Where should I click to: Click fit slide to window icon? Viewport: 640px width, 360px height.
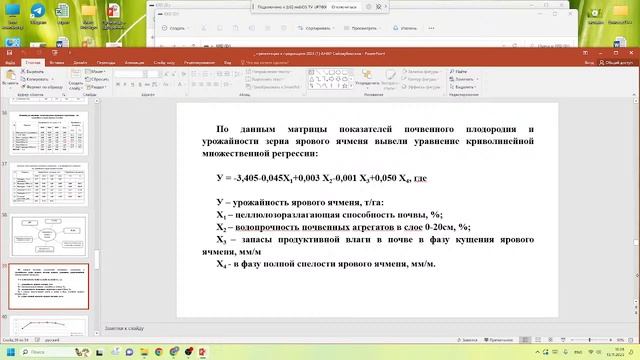click(631, 340)
